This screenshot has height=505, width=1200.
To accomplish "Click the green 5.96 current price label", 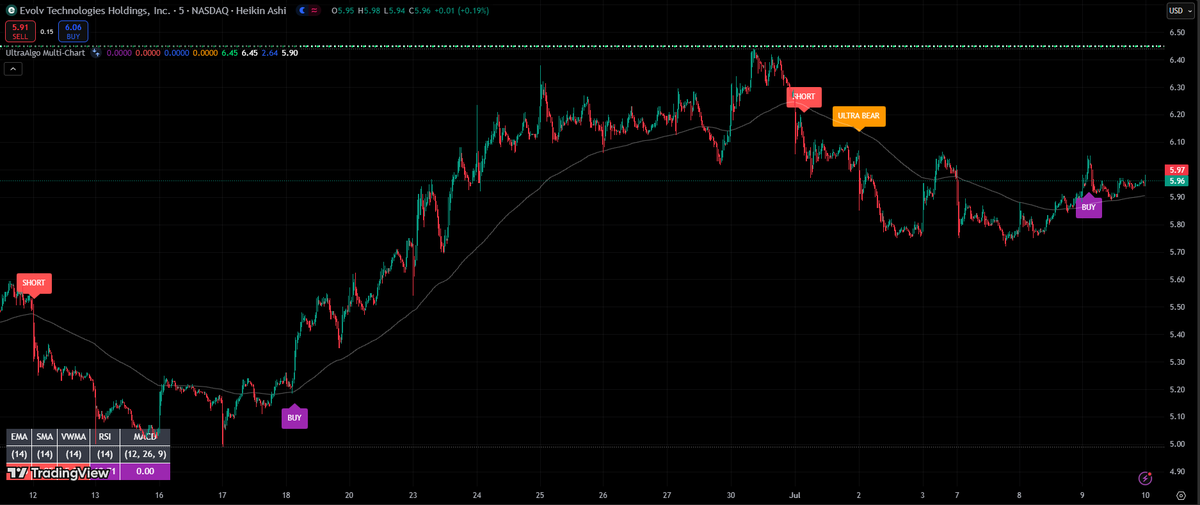I will point(1177,181).
